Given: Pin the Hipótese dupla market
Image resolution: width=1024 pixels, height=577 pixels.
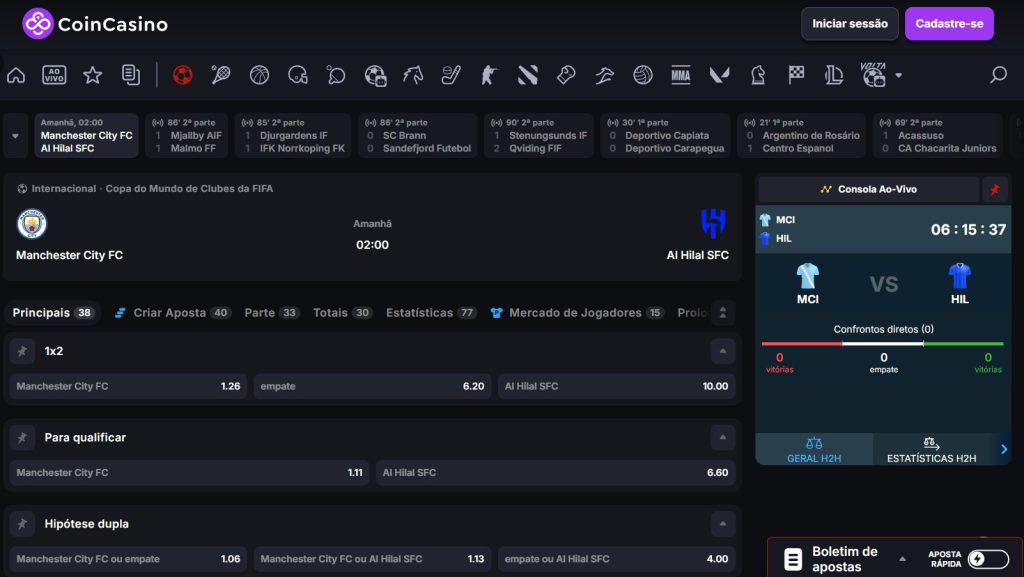Looking at the screenshot, I should (x=22, y=523).
